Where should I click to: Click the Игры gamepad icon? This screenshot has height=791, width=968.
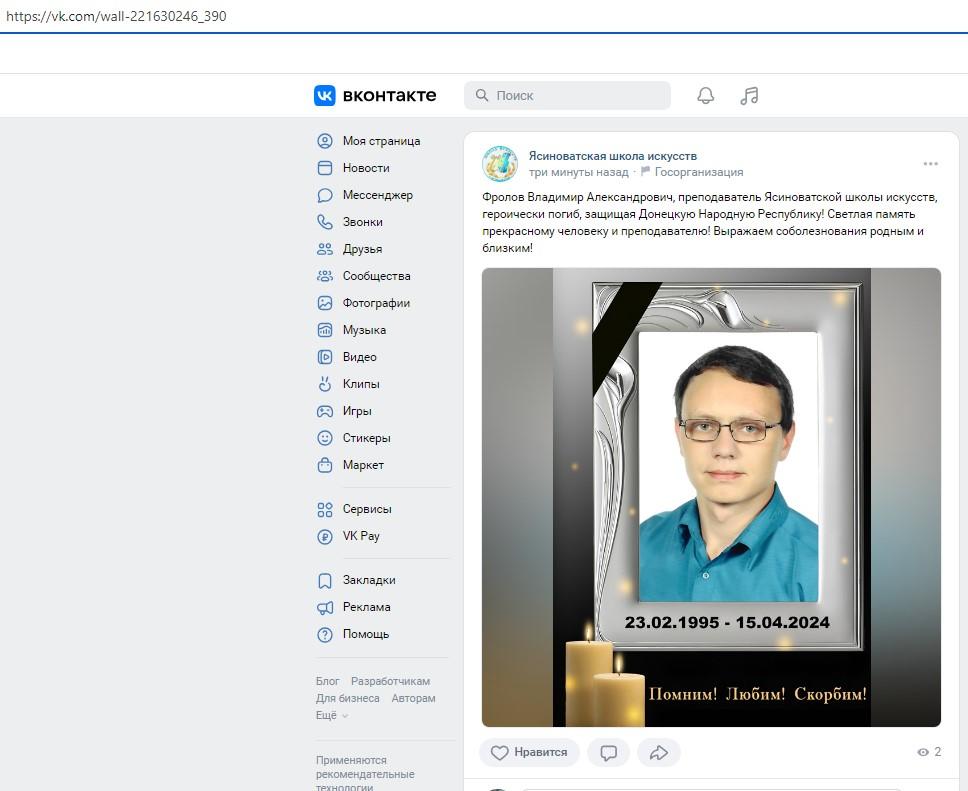coord(325,411)
